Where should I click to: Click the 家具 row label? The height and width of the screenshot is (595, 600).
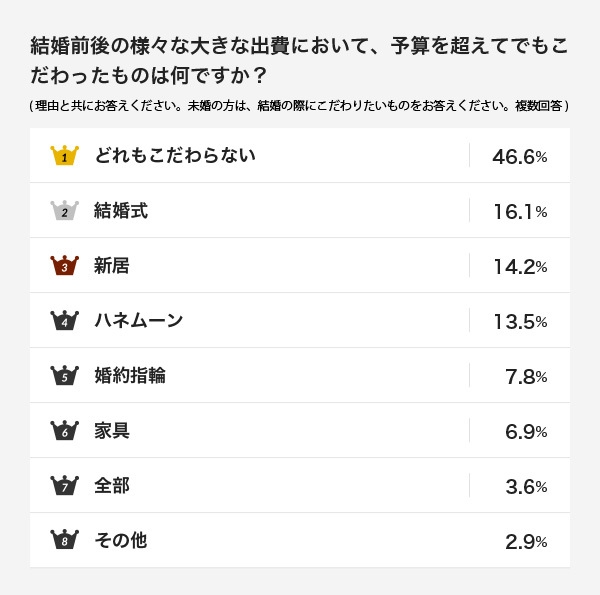tap(112, 431)
